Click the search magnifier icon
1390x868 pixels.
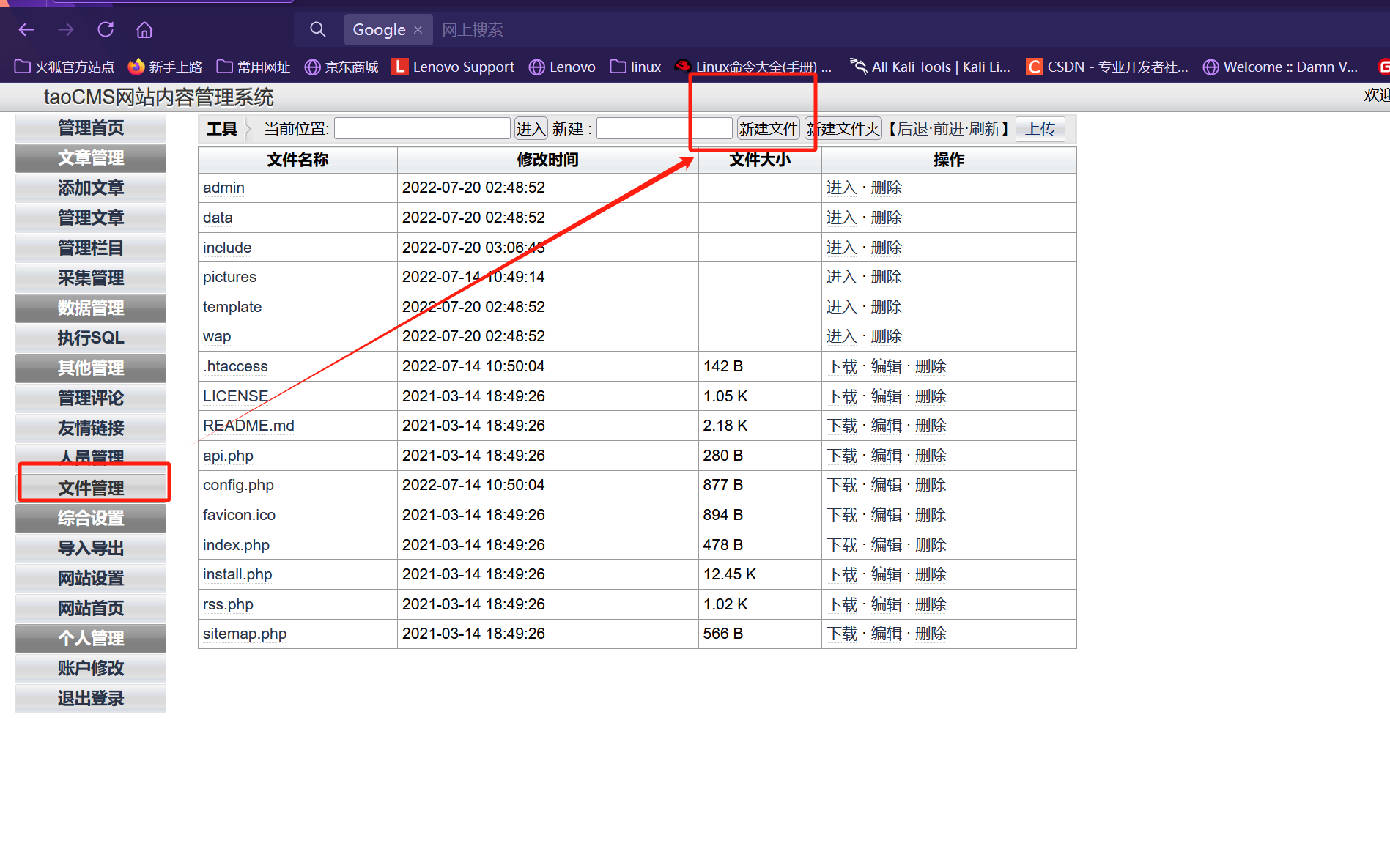pyautogui.click(x=317, y=30)
